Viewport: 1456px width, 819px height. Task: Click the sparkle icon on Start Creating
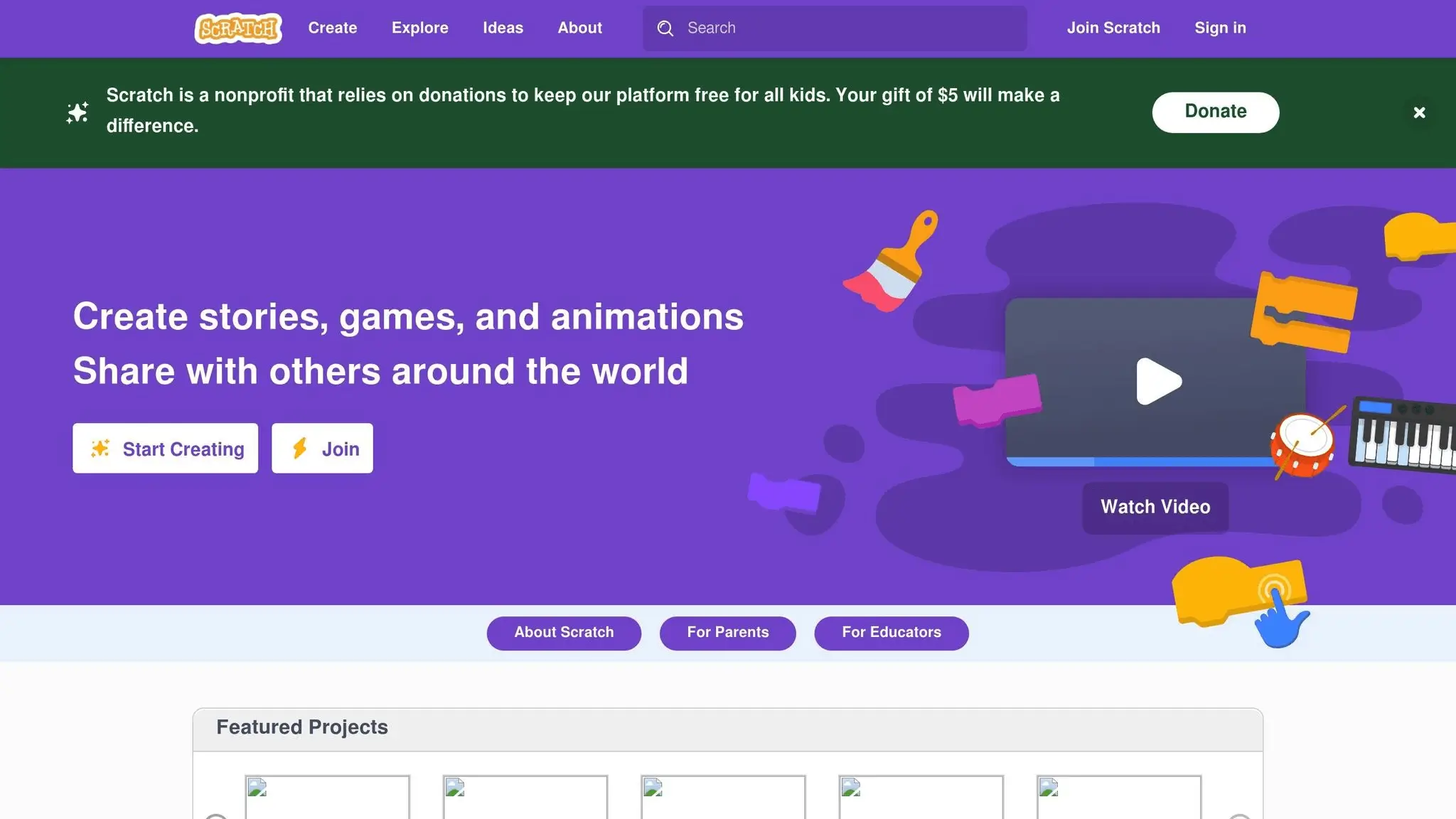click(x=100, y=448)
